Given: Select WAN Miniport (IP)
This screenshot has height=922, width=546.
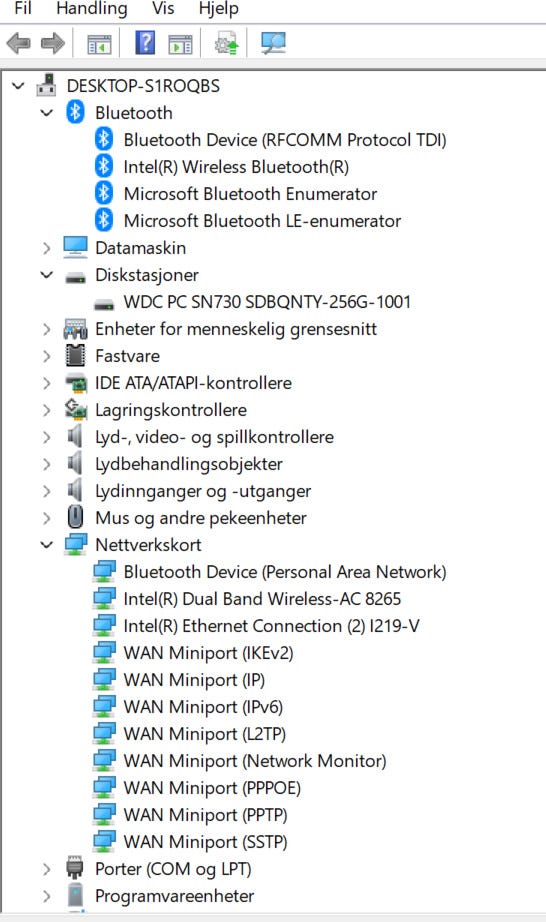Looking at the screenshot, I should click(194, 680).
